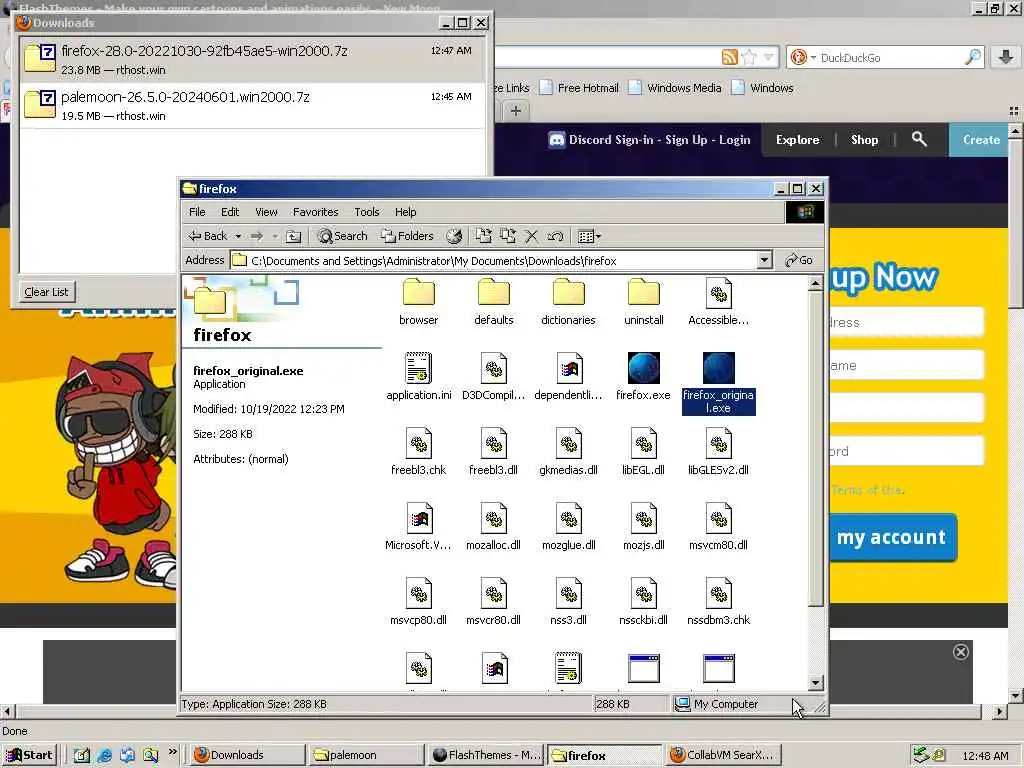This screenshot has height=768, width=1024.
Task: Click Internet Explorer quick launch icon
Action: 104,755
